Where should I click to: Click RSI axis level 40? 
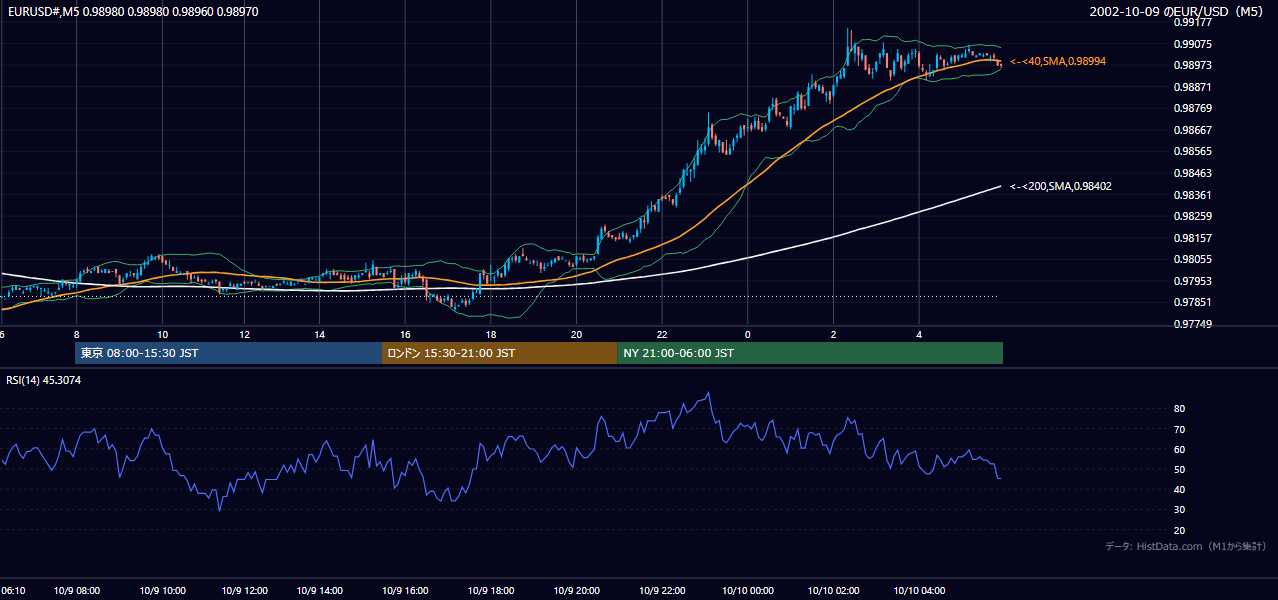[1180, 489]
